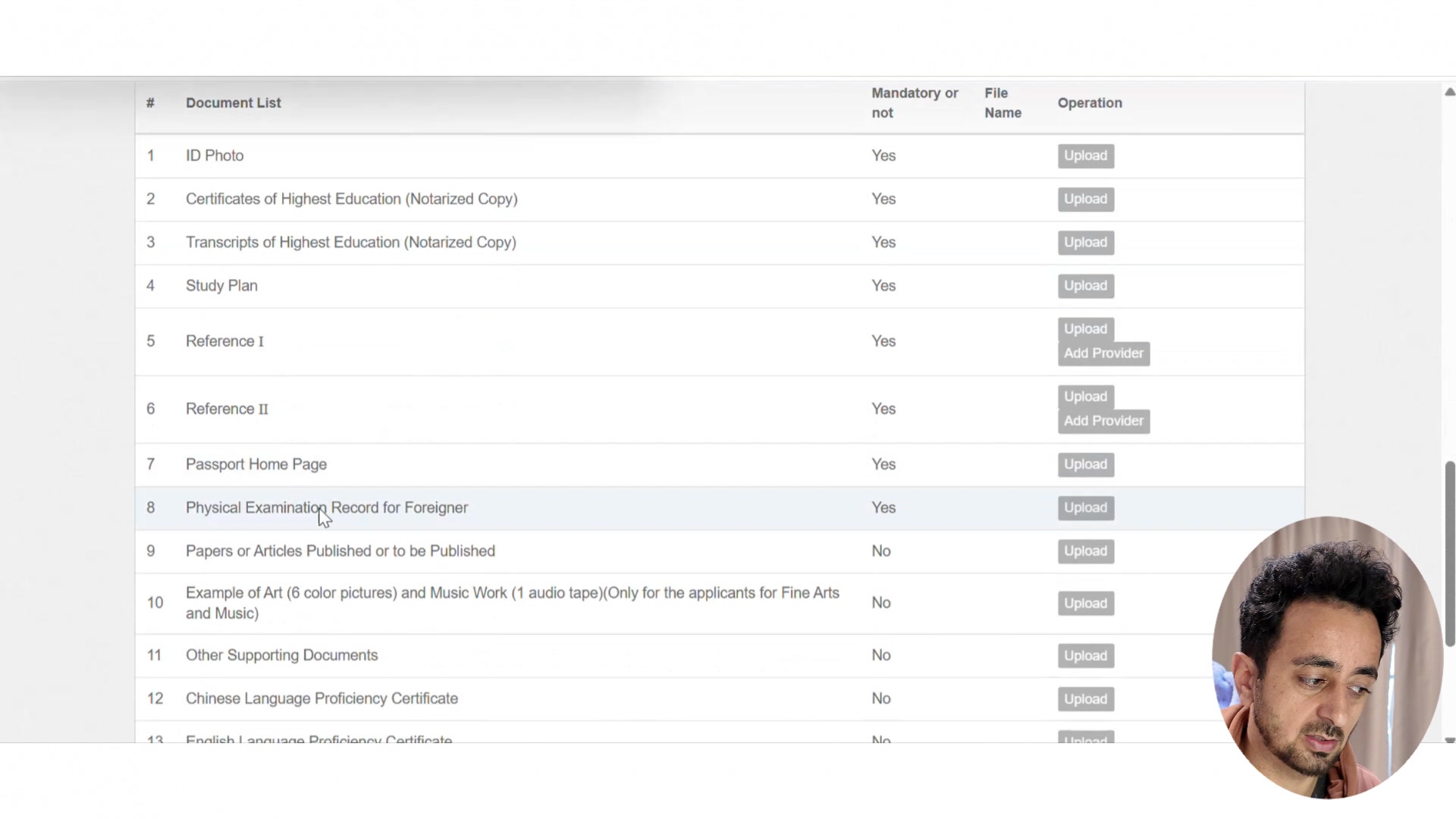Add Provider for Reference I

[1103, 353]
